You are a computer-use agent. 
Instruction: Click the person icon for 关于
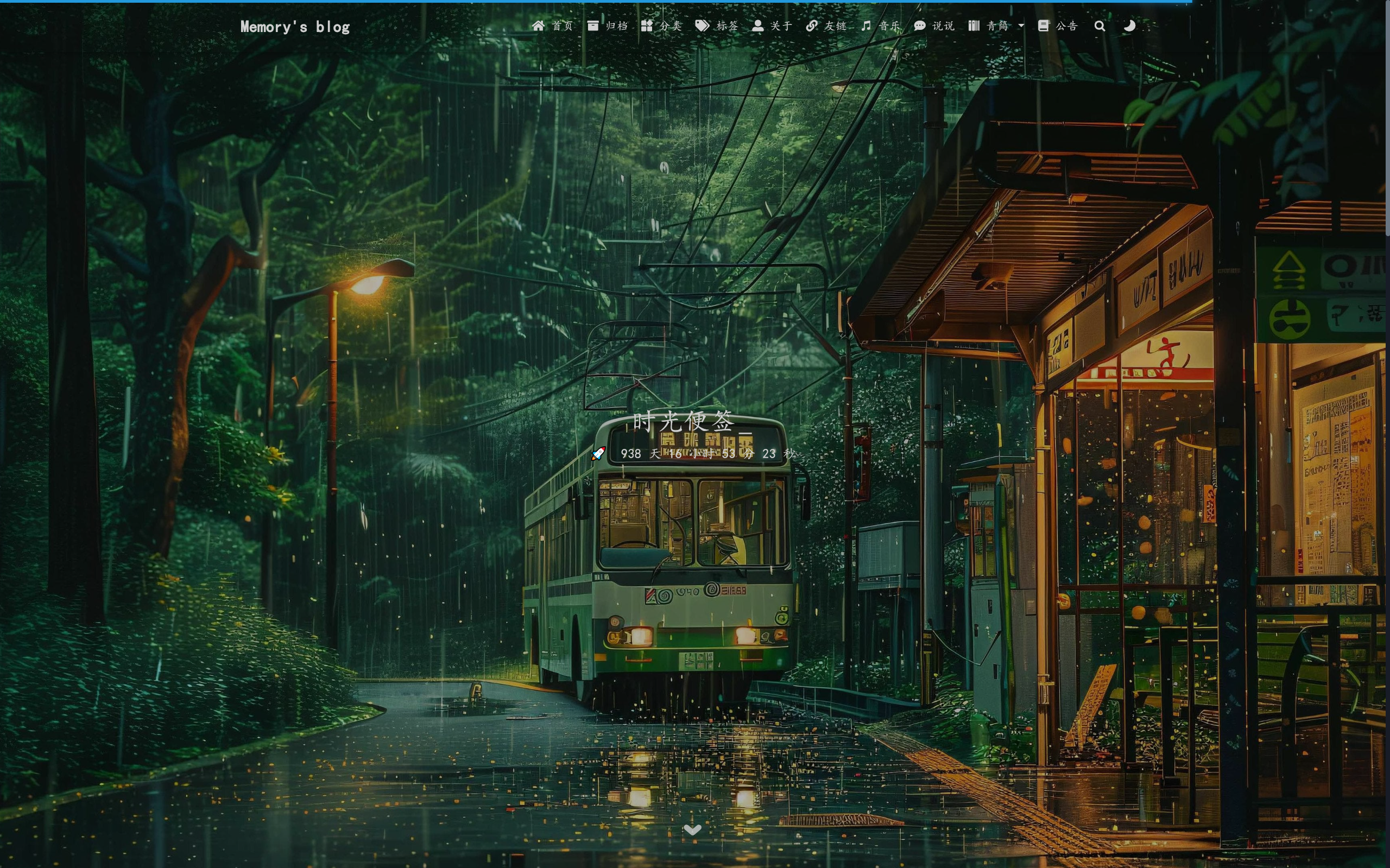pyautogui.click(x=757, y=26)
